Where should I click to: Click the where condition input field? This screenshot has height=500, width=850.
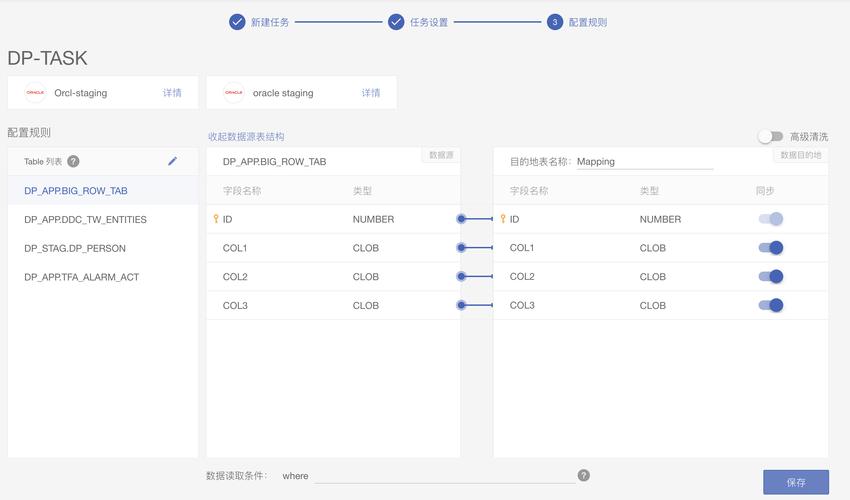pyautogui.click(x=445, y=476)
